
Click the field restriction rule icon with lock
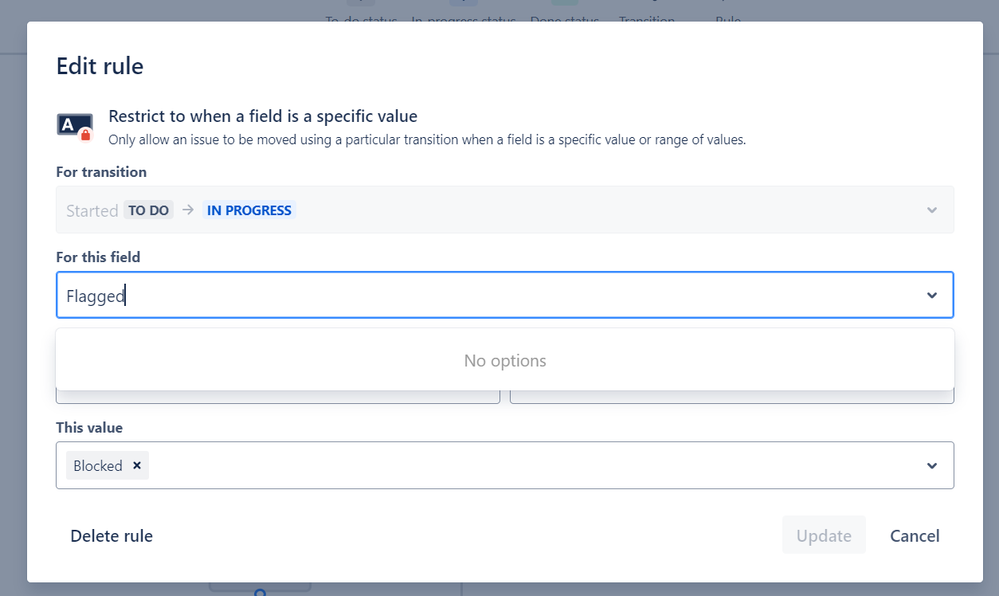point(75,126)
